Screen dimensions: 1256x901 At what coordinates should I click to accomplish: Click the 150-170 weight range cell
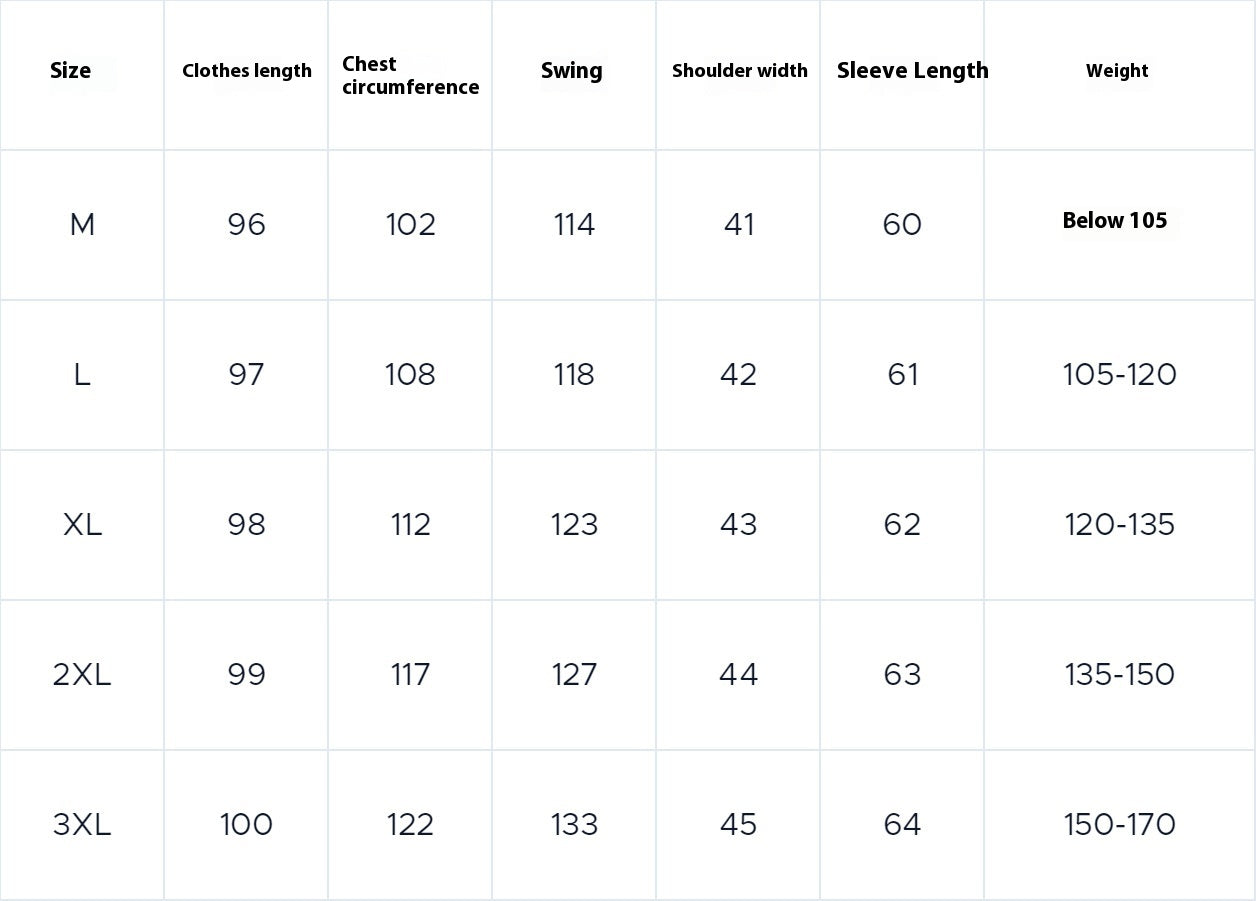[x=1119, y=825]
